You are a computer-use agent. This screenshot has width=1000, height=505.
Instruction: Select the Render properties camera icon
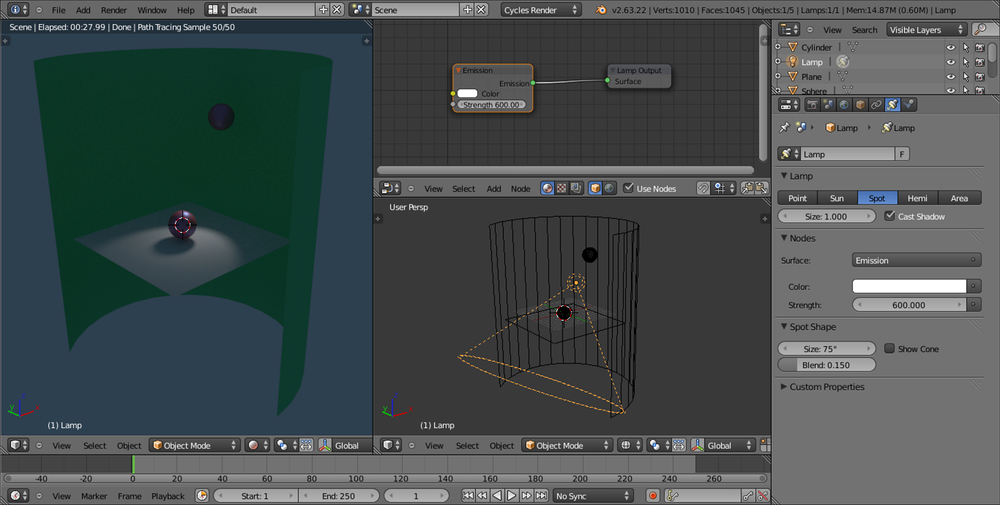tap(811, 104)
